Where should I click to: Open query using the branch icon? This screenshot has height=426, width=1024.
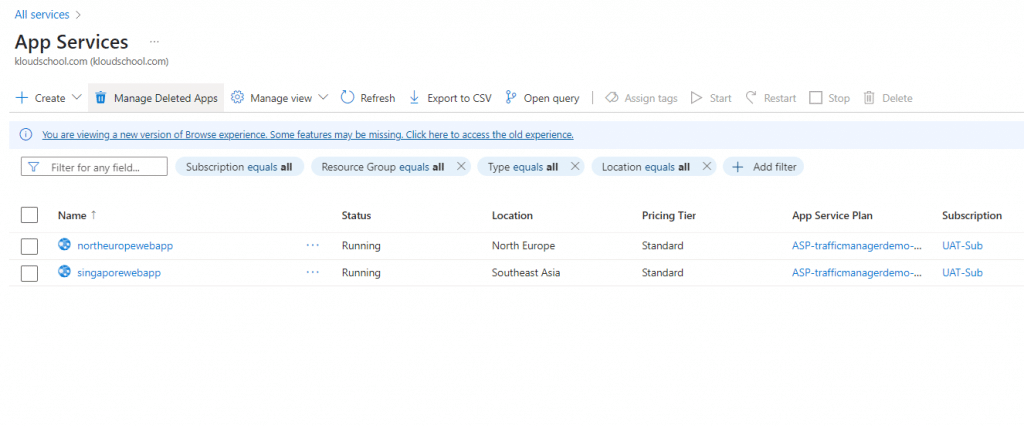pyautogui.click(x=511, y=98)
